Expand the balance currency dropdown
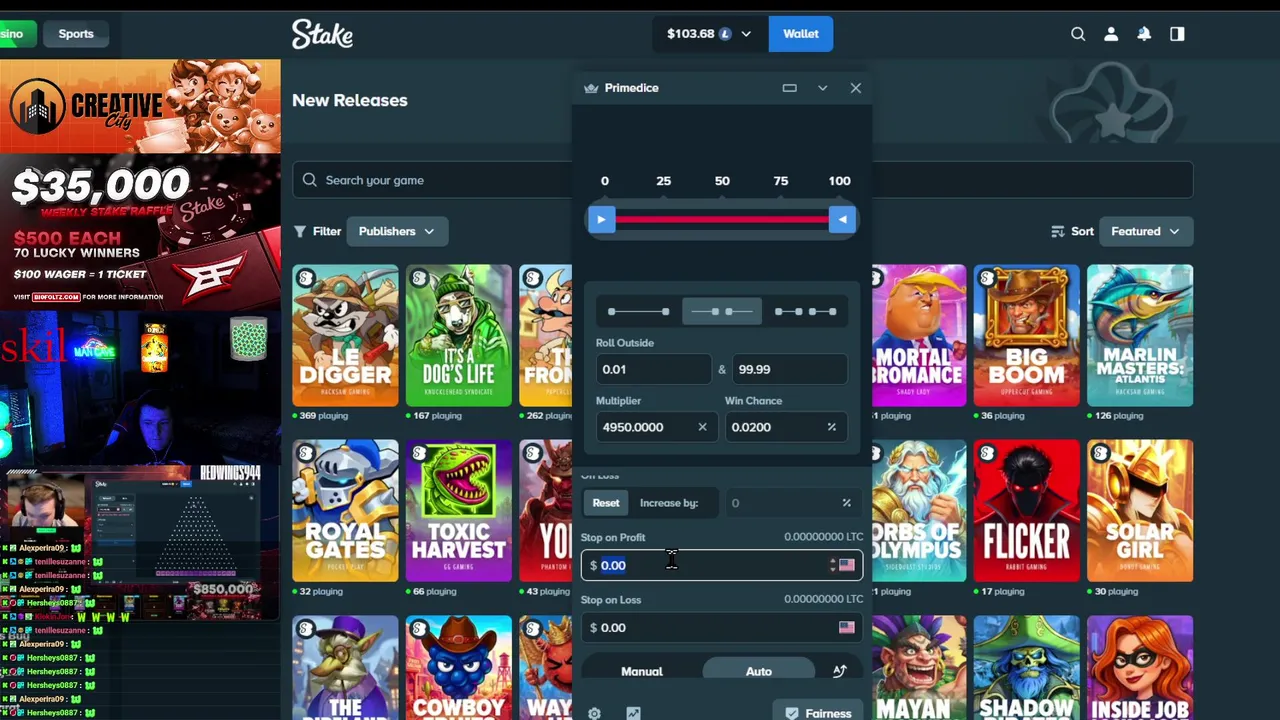1280x720 pixels. (745, 34)
